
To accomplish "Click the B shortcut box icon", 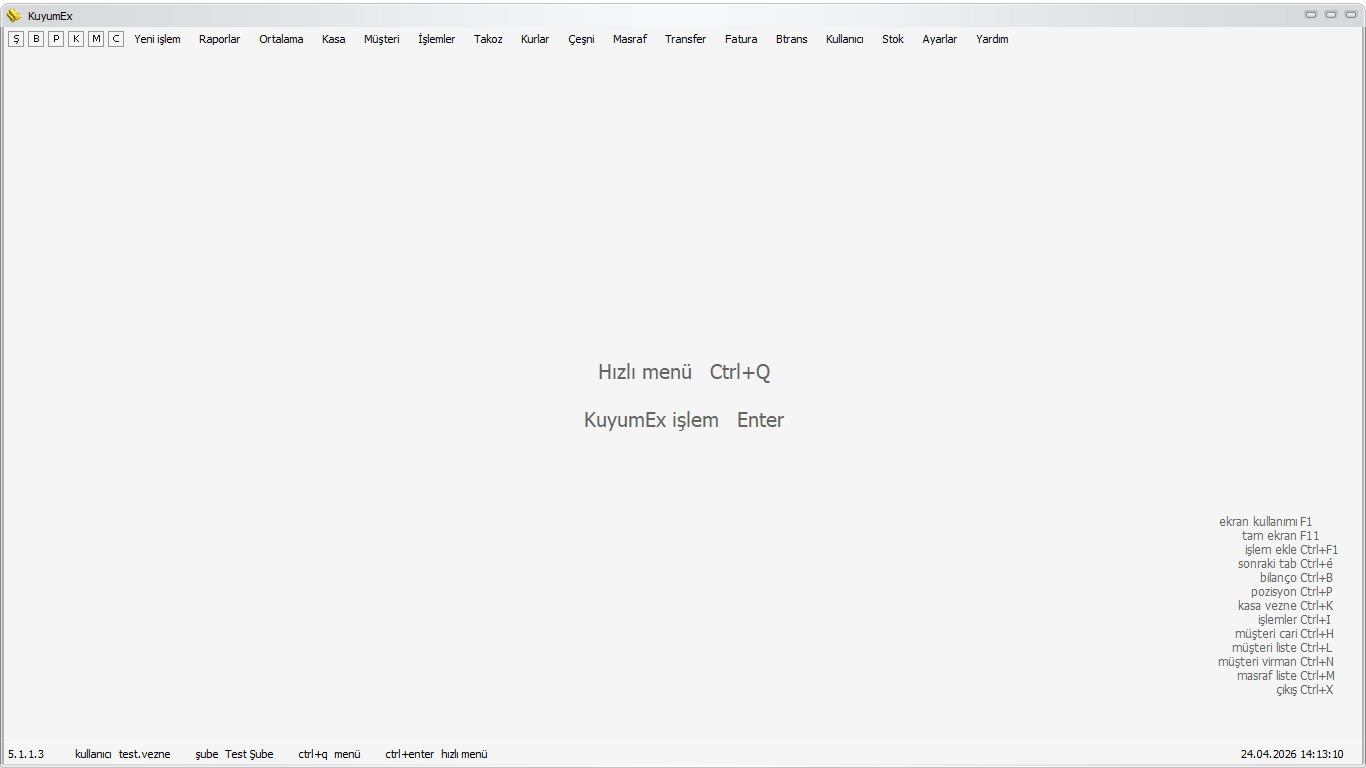I will [36, 39].
